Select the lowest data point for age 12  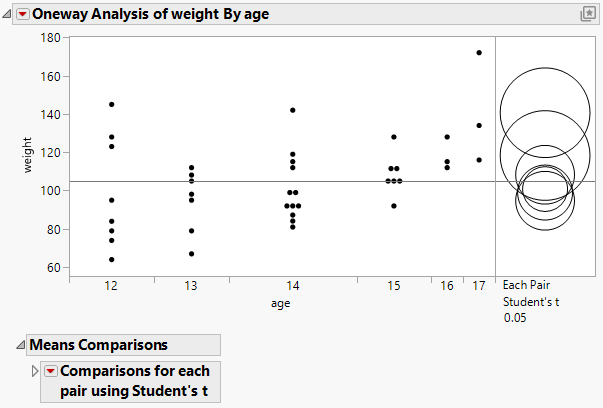click(111, 259)
